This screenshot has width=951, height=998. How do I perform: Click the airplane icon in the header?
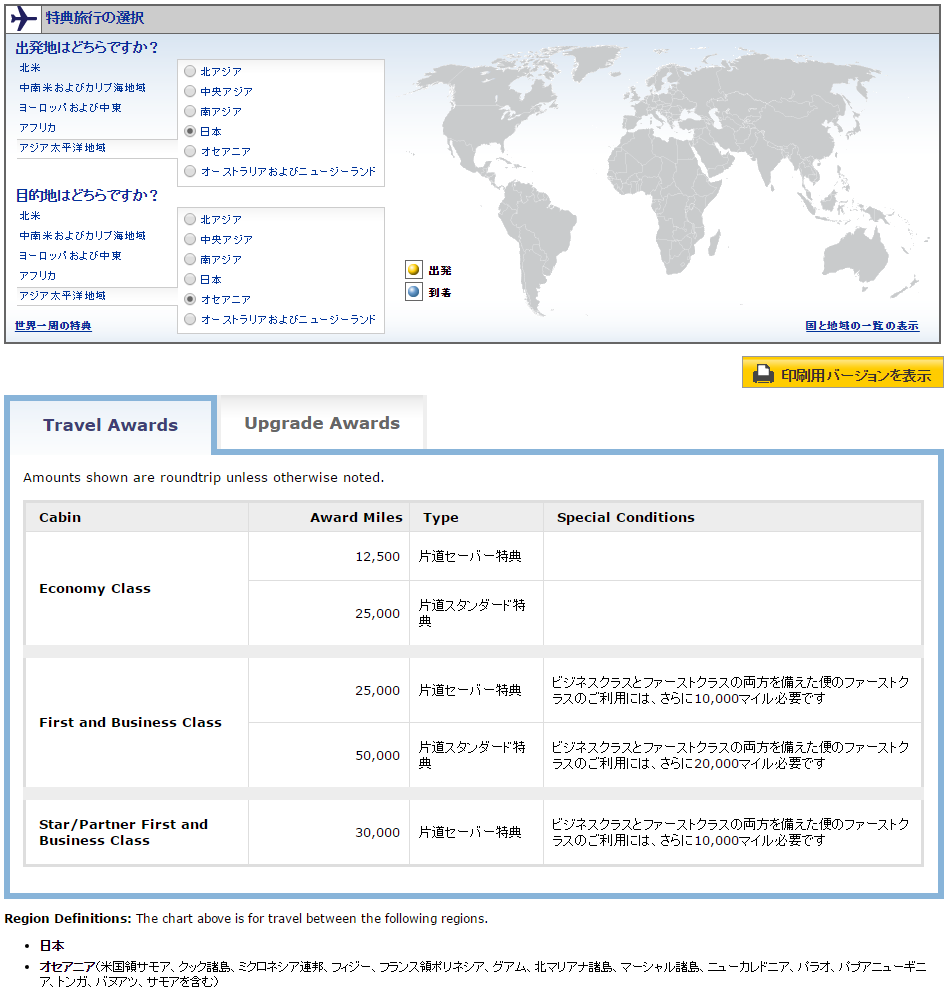click(x=24, y=18)
